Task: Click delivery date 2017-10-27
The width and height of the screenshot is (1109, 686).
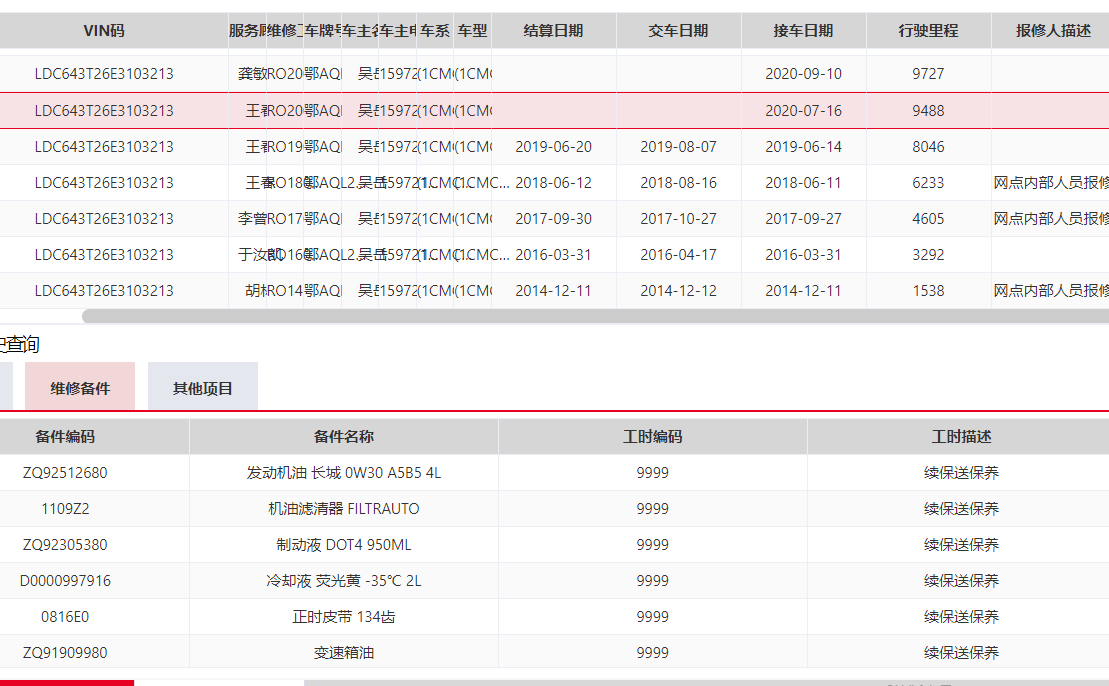Action: coord(678,219)
